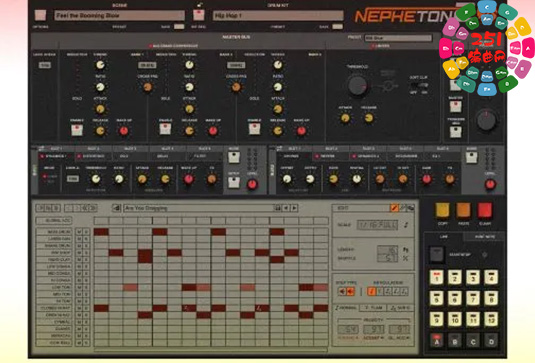Viewport: 535px width, 363px height.
Task: Adjust the Bus 1 Level knob
Action: coord(252,184)
